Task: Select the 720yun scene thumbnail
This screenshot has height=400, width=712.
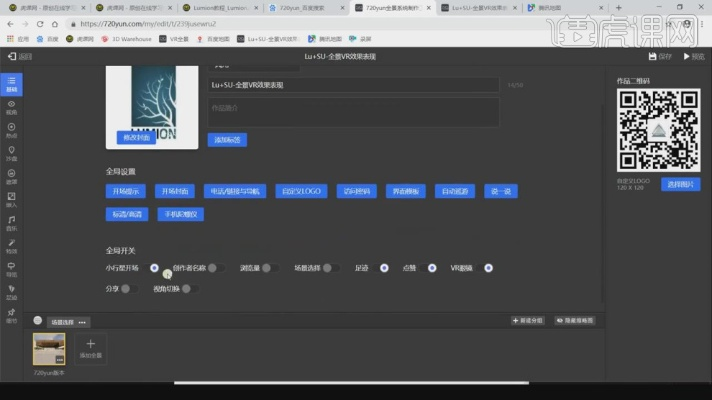Action: [x=49, y=348]
